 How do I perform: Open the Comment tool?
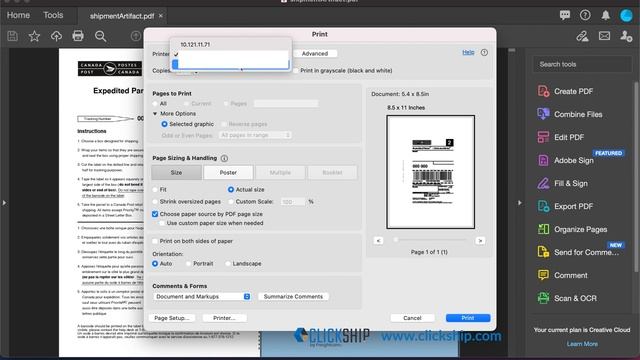[562, 275]
